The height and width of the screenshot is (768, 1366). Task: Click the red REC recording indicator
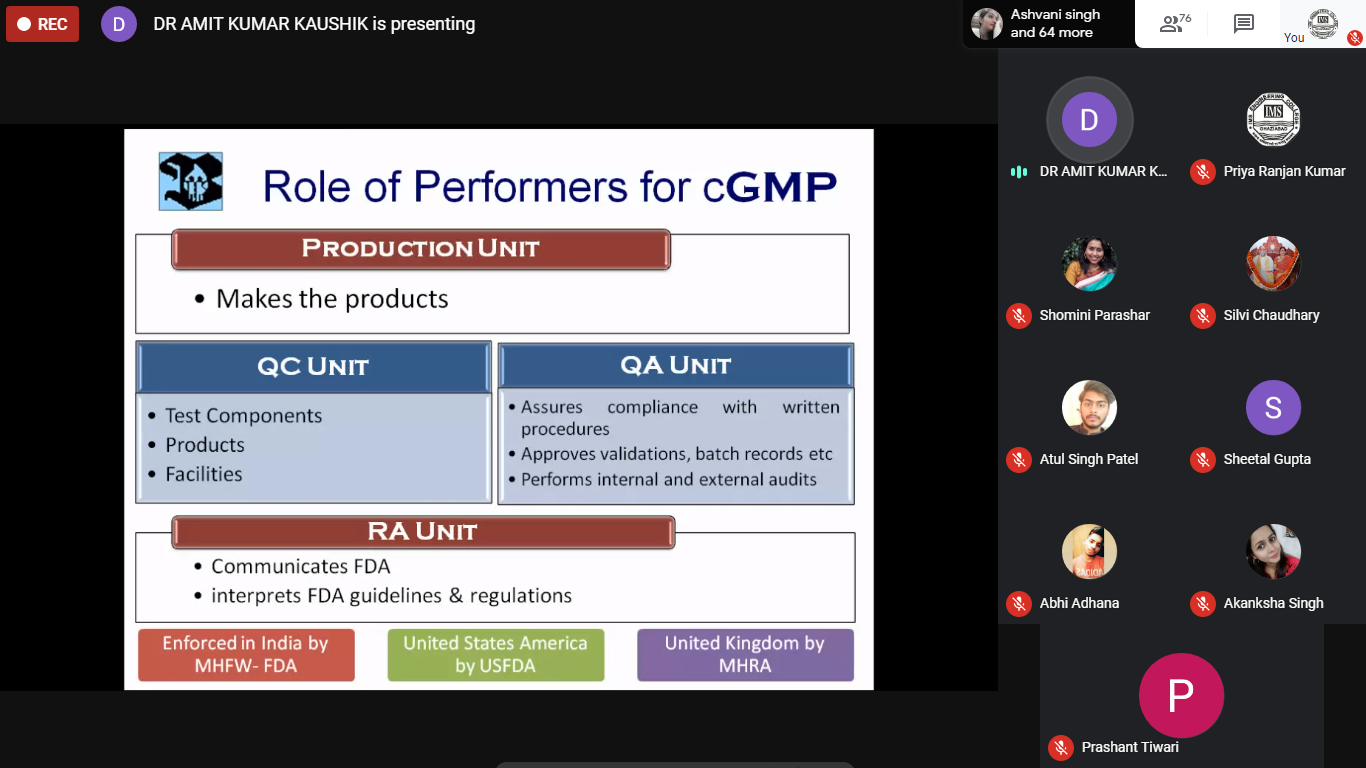42,24
